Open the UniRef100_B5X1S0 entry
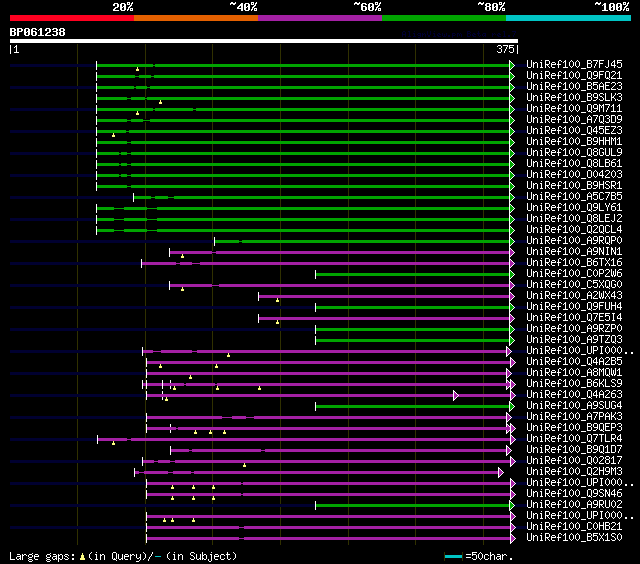The height and width of the screenshot is (564, 640). 574,538
